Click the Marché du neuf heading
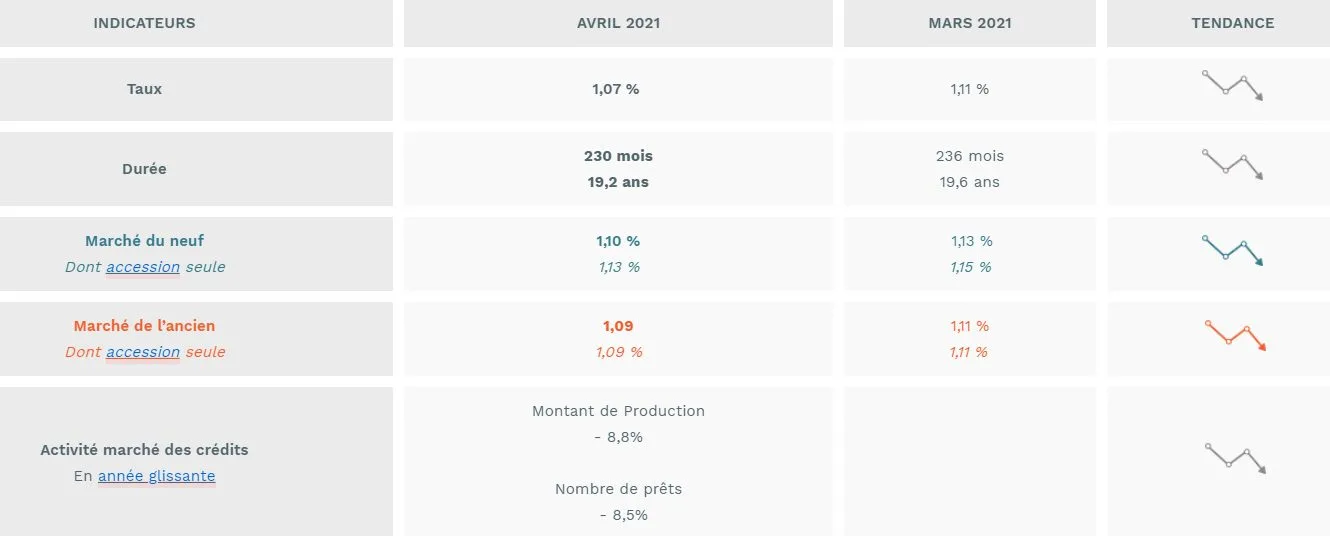Screen dimensions: 1330x536 144,241
